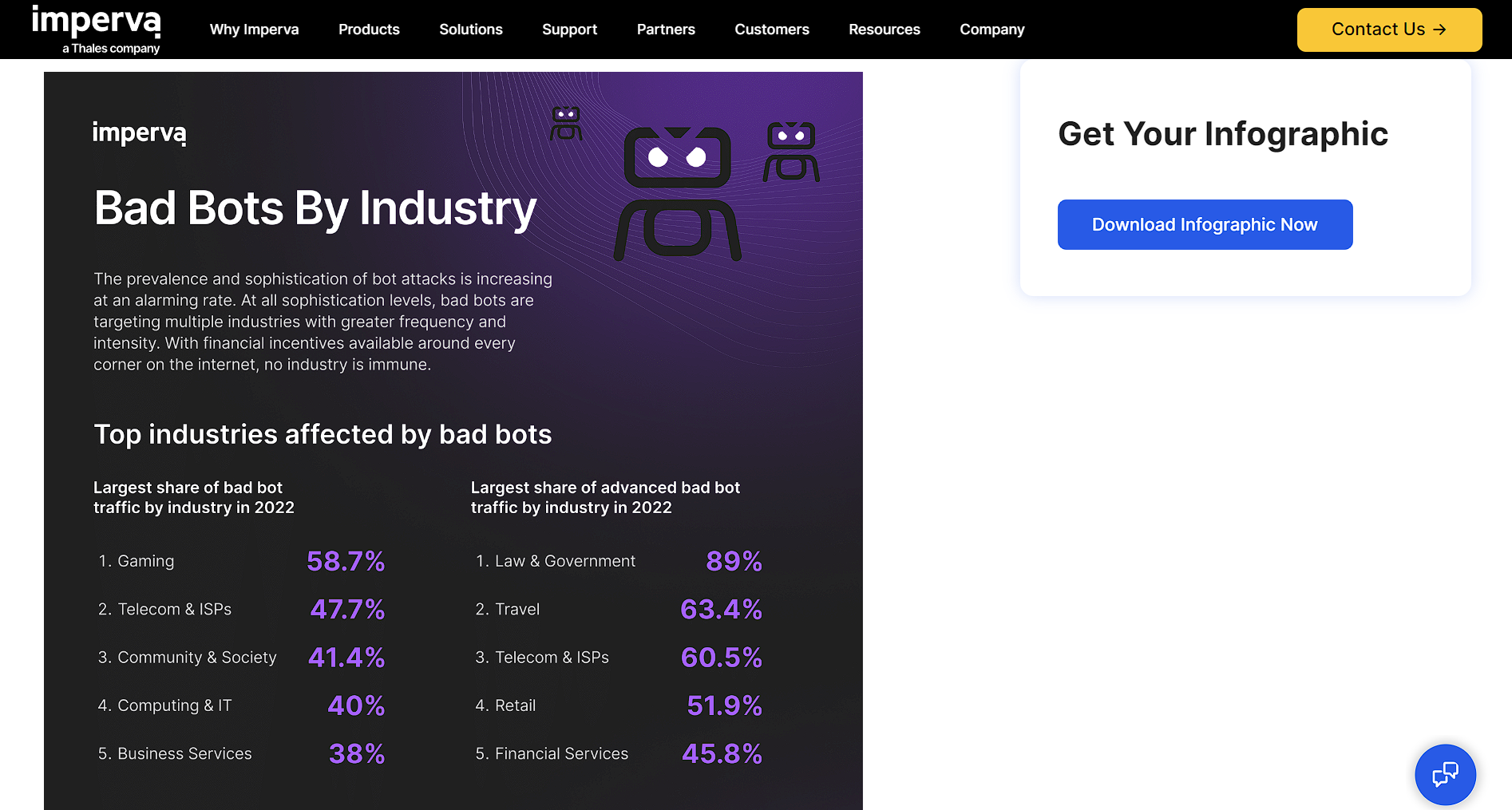This screenshot has width=1512, height=810.
Task: Open the chat widget icon
Action: 1445,774
